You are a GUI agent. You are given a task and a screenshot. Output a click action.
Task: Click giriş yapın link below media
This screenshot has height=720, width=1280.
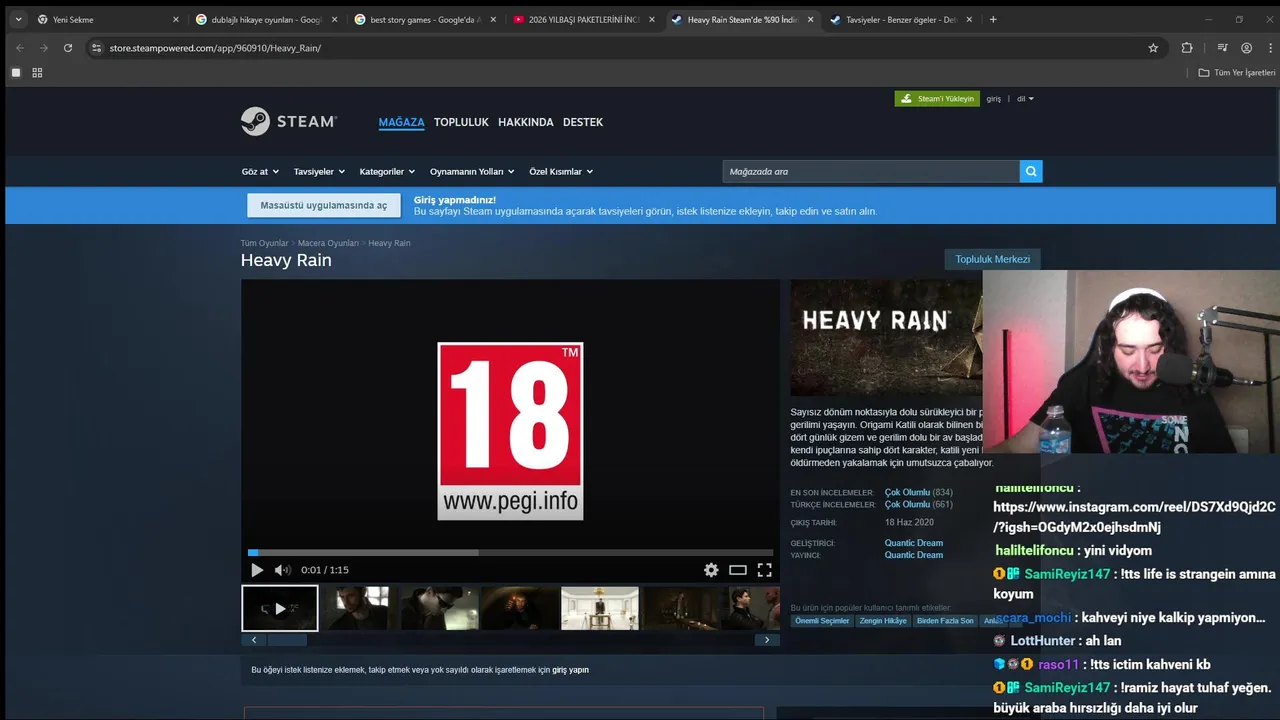click(570, 670)
